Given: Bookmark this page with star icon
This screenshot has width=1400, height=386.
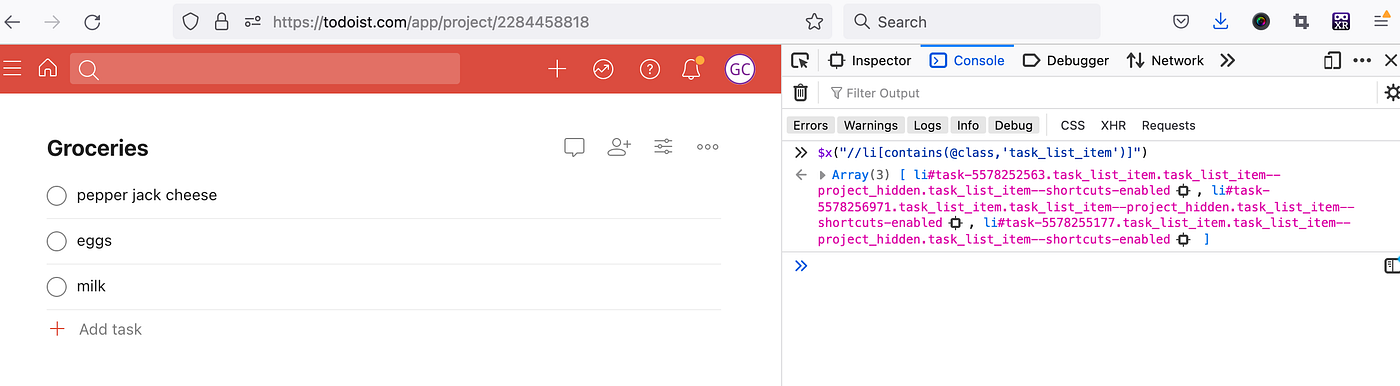Looking at the screenshot, I should coord(815,21).
